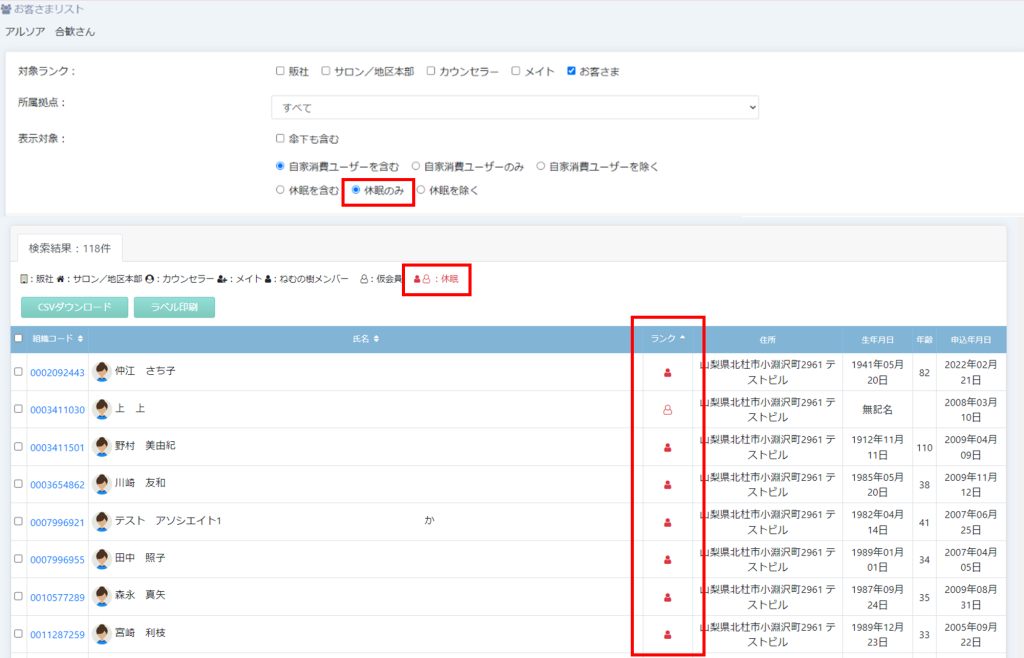Click rank icon in 森永 真矢 row
This screenshot has height=658, width=1024.
pos(668,597)
